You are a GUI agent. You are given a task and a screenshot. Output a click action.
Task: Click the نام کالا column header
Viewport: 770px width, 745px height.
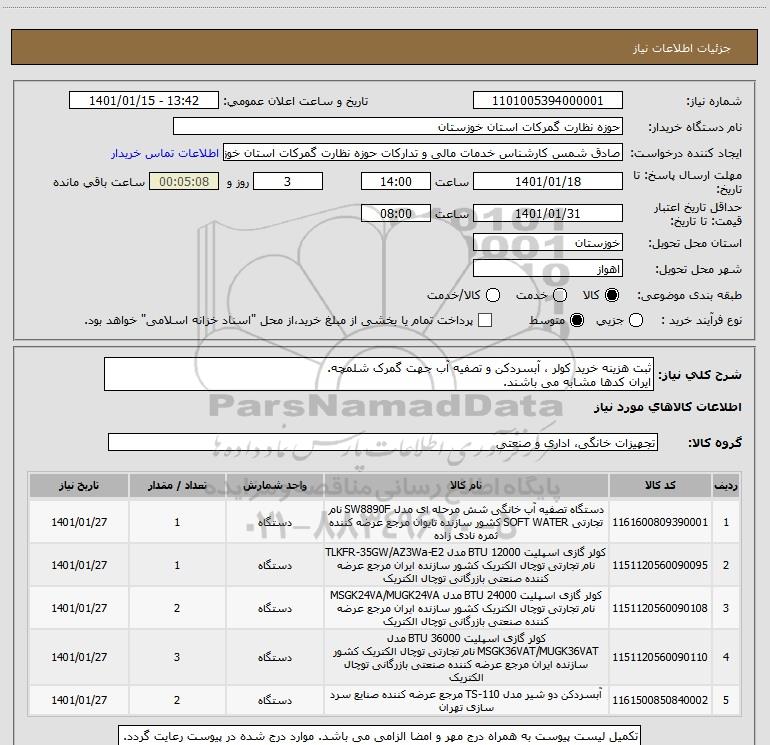[x=466, y=485]
